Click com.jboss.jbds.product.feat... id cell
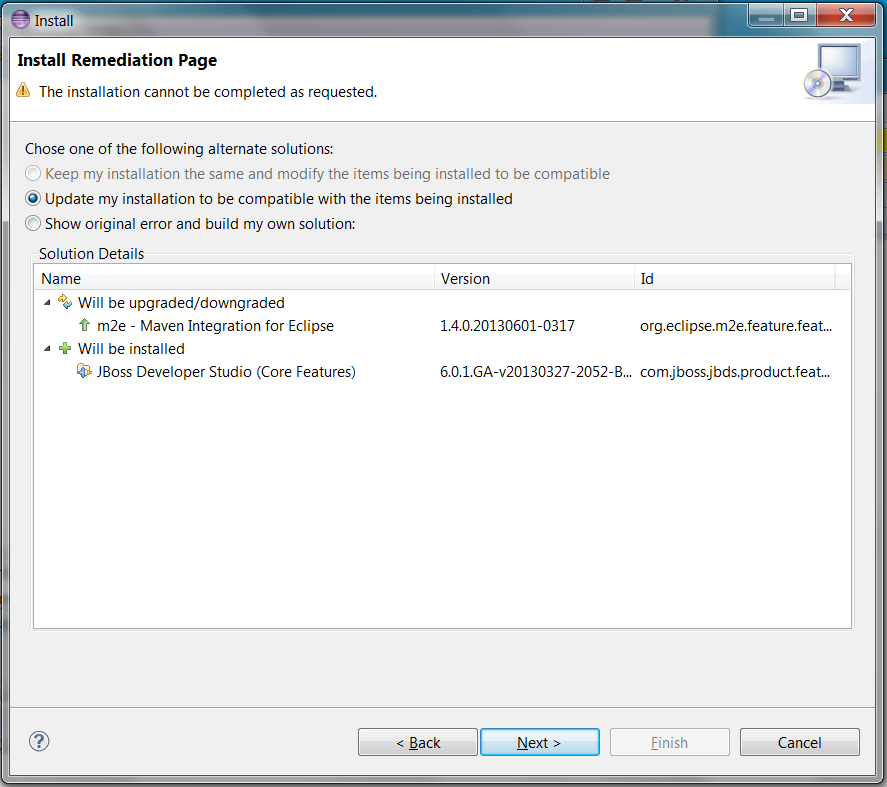Viewport: 887px width, 787px height. tap(735, 372)
